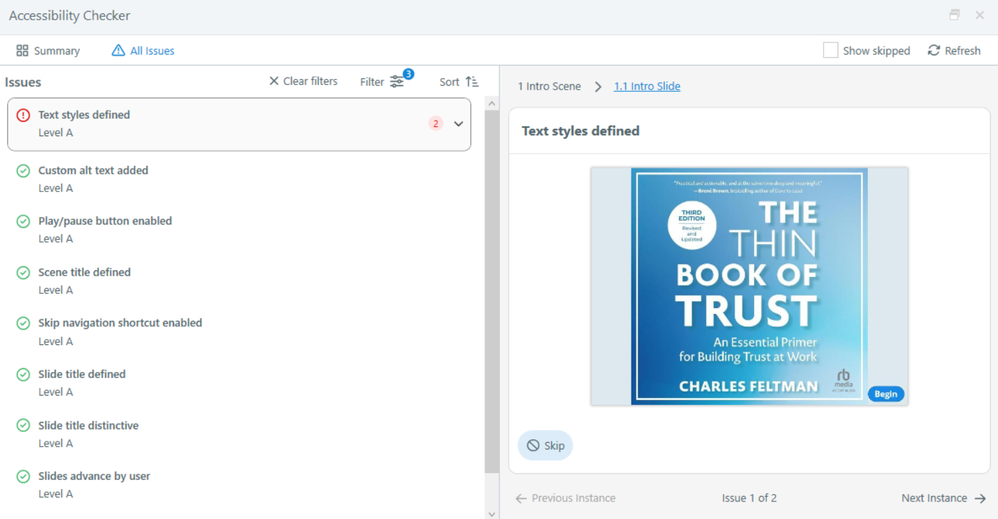Restore the Accessibility Checker window
Screen dimensions: 998x519
tap(954, 15)
